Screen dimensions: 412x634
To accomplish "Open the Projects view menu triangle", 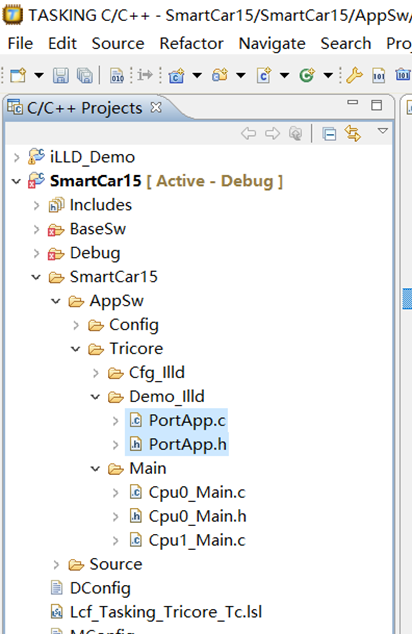I will pos(382,131).
